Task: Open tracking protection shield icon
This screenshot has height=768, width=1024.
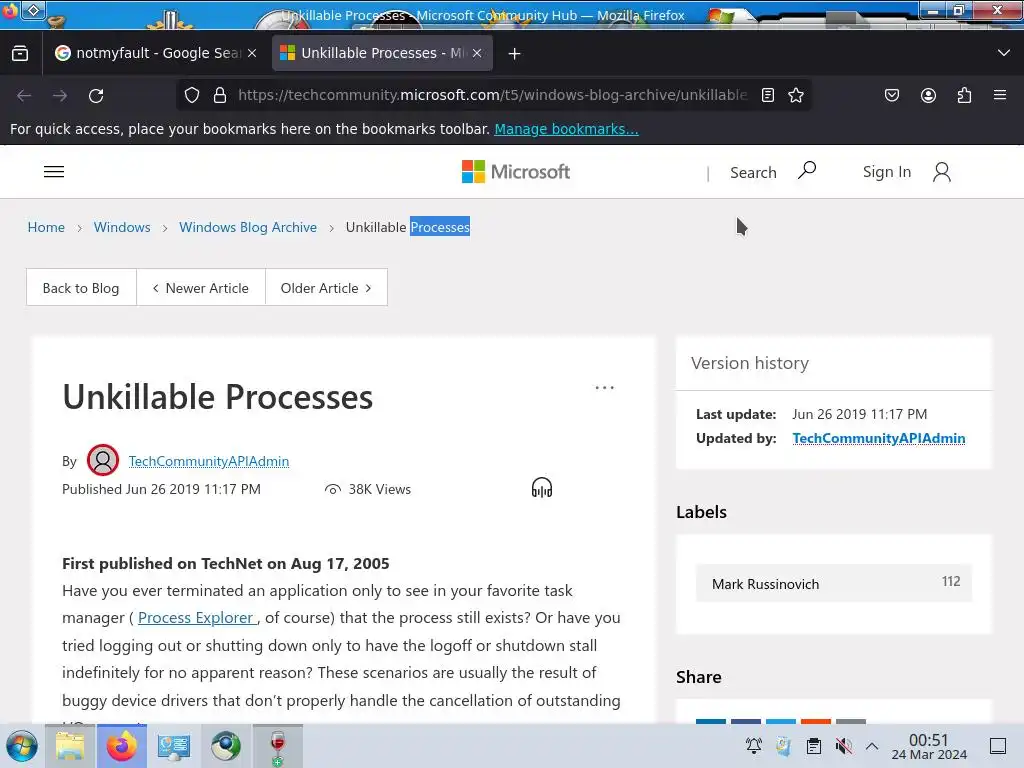Action: click(x=192, y=95)
